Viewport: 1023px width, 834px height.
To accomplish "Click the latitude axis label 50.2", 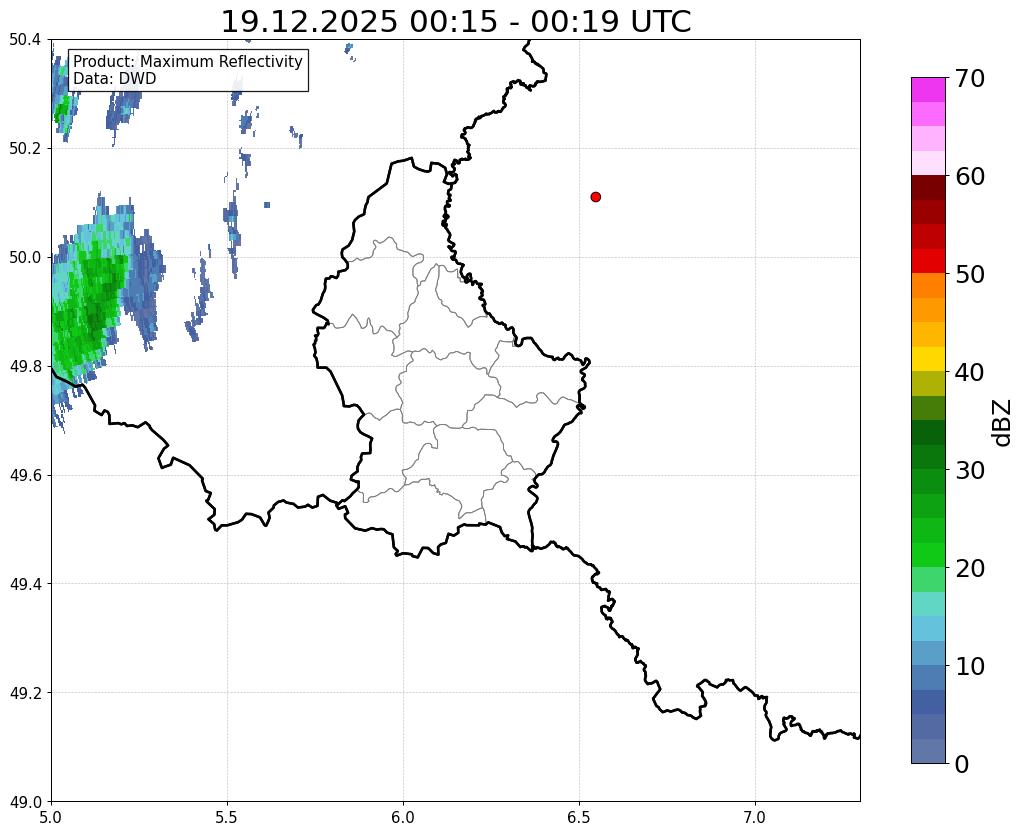I will pyautogui.click(x=25, y=148).
